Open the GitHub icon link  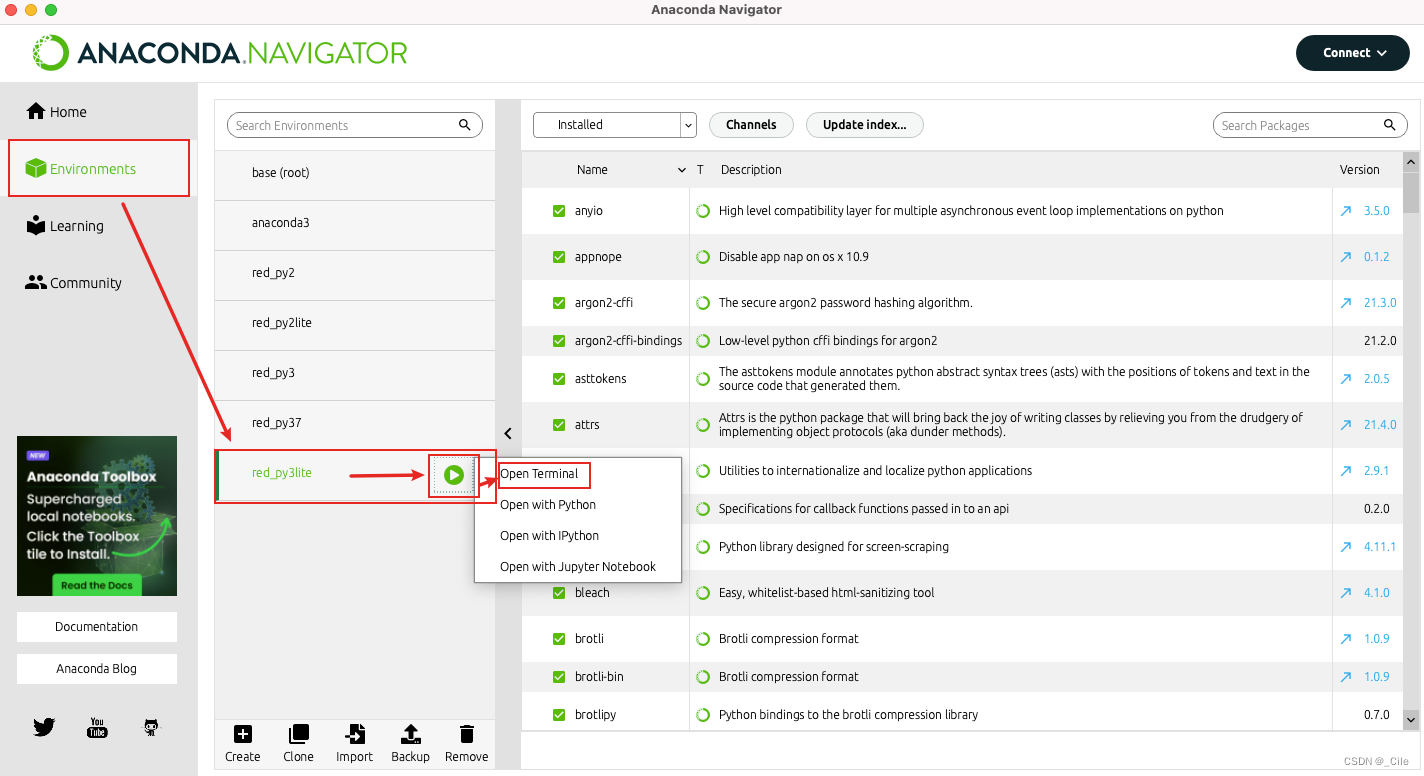point(151,727)
